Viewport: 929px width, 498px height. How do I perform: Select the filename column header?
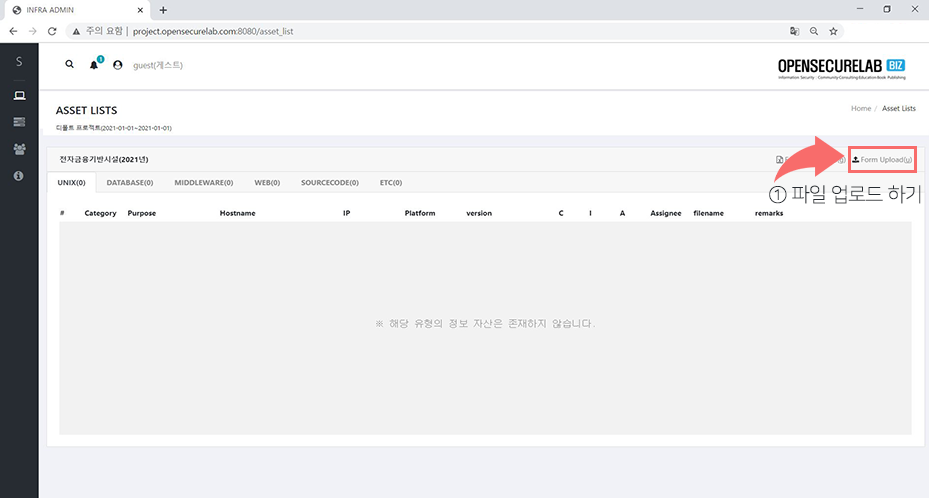(x=709, y=213)
